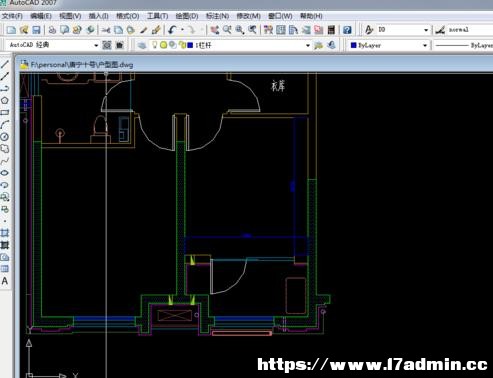The image size is (493, 378).
Task: Expand the layer list dropdown
Action: tap(308, 45)
